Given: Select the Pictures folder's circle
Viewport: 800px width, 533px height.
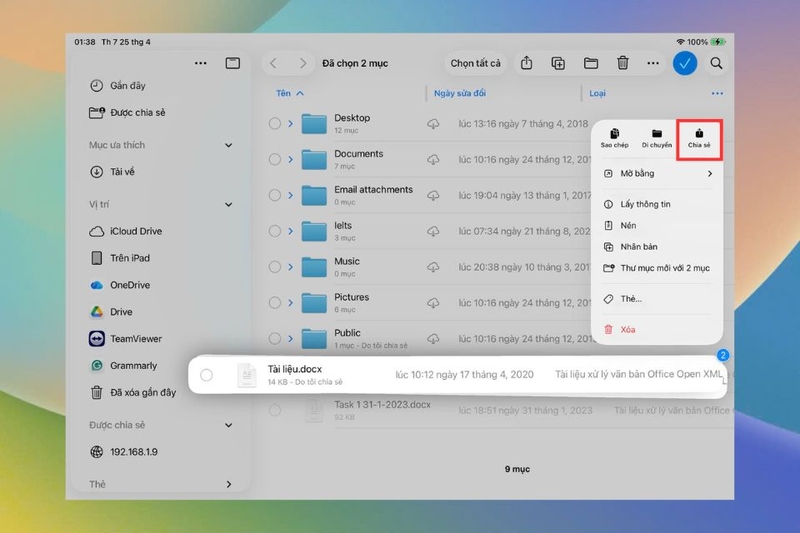Looking at the screenshot, I should [274, 303].
